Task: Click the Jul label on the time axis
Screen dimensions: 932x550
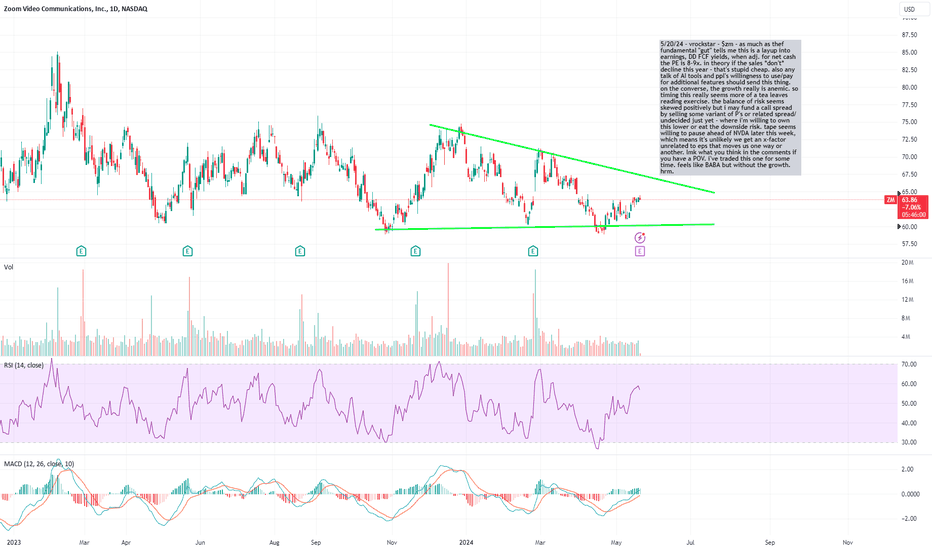Action: (x=691, y=542)
